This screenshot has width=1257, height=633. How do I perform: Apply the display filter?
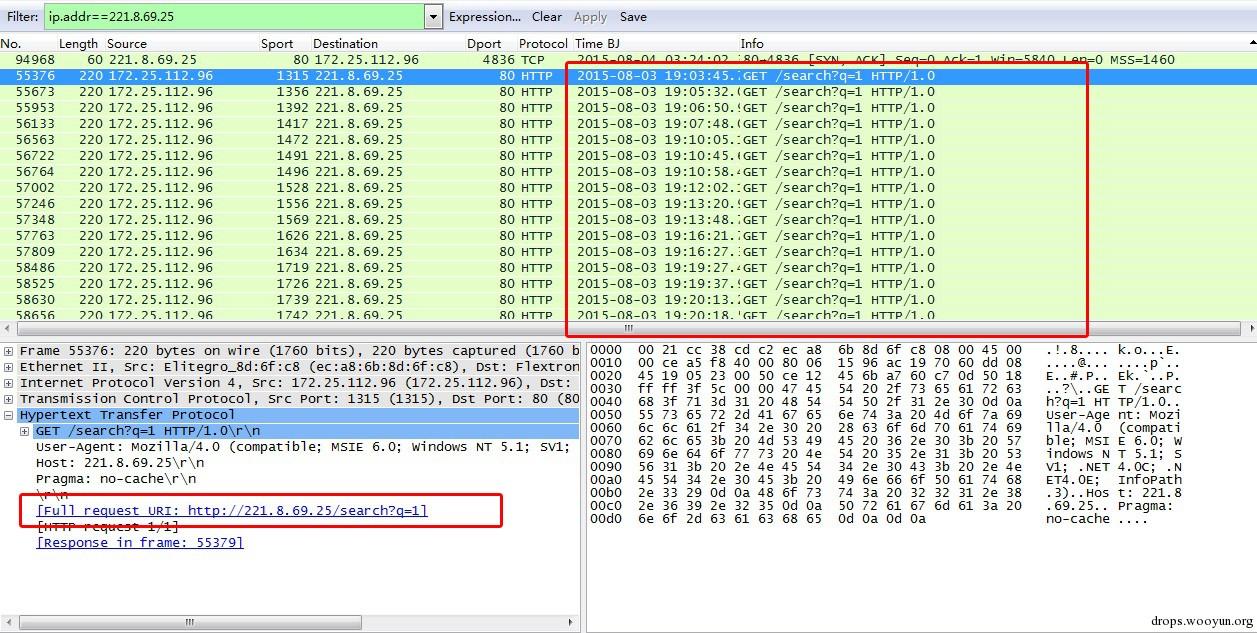(590, 17)
